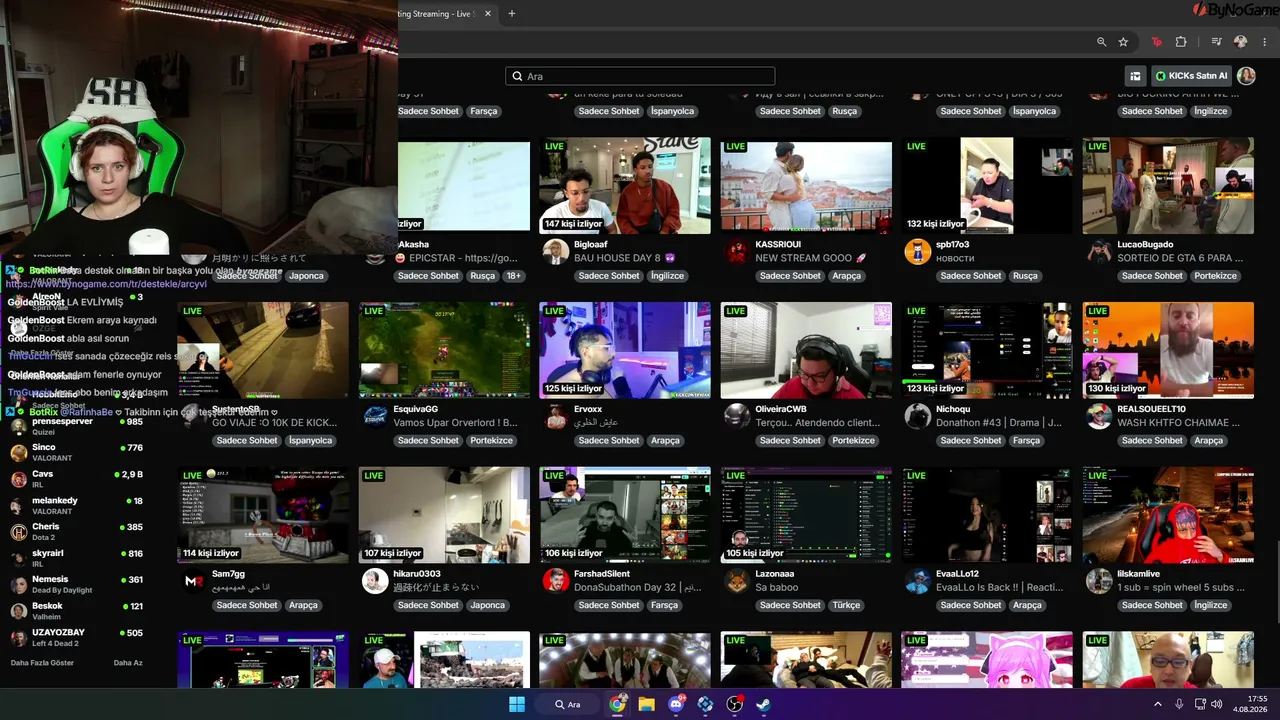Open the Windows Start menu

tap(517, 704)
